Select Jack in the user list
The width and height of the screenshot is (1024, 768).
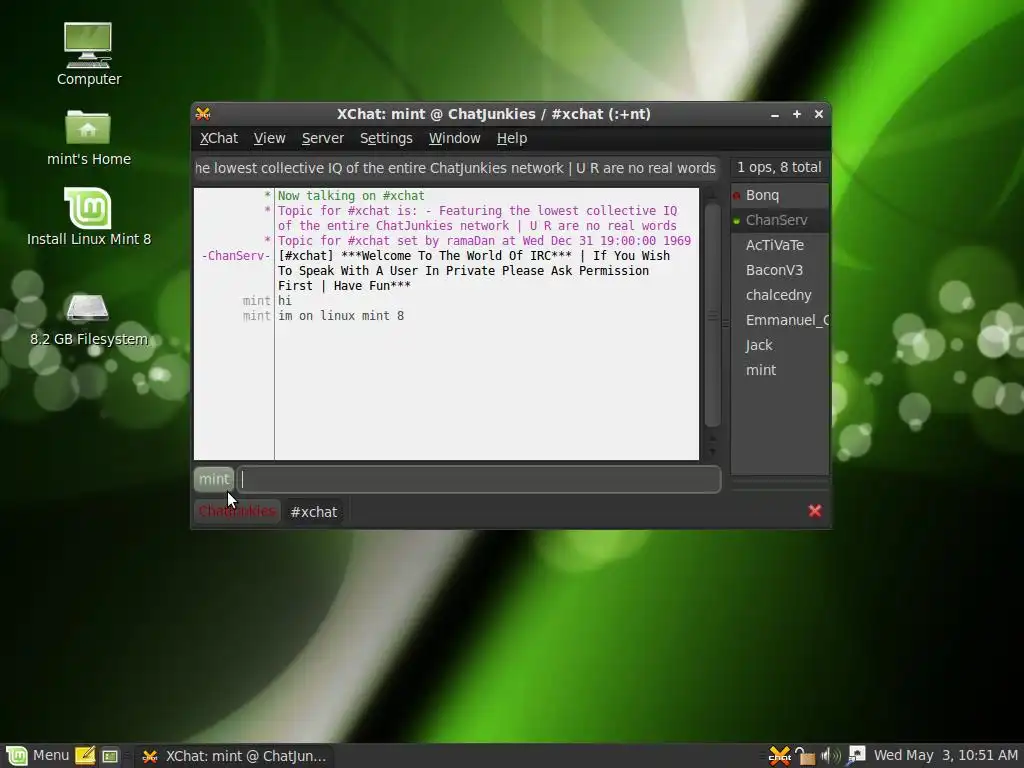(780, 345)
